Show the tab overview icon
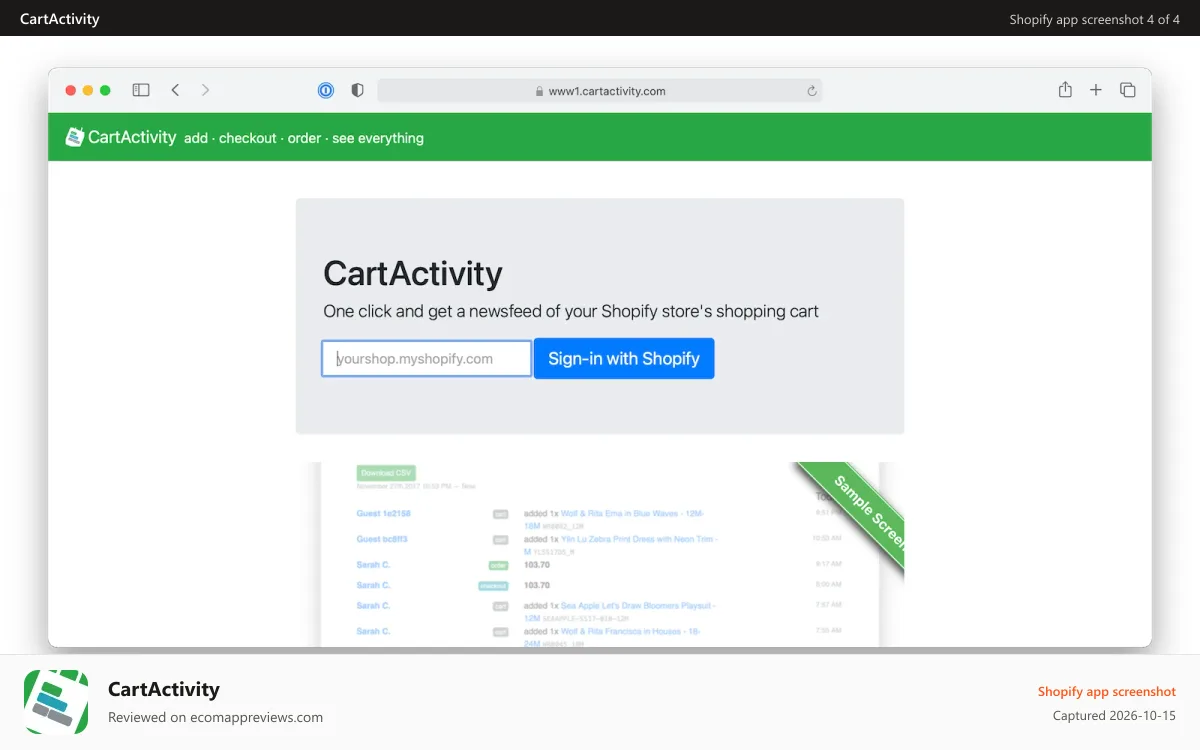Image resolution: width=1200 pixels, height=750 pixels. tap(1128, 90)
